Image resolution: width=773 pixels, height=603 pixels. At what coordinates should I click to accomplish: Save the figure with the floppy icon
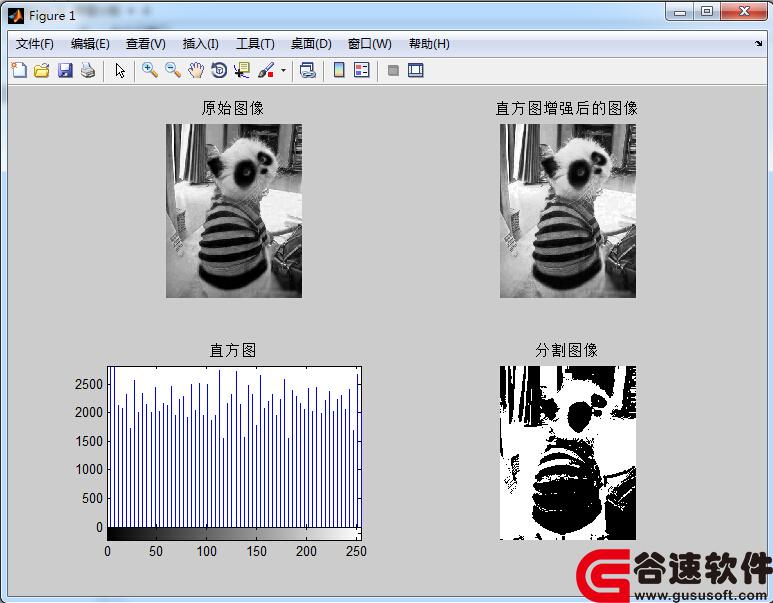(x=65, y=70)
